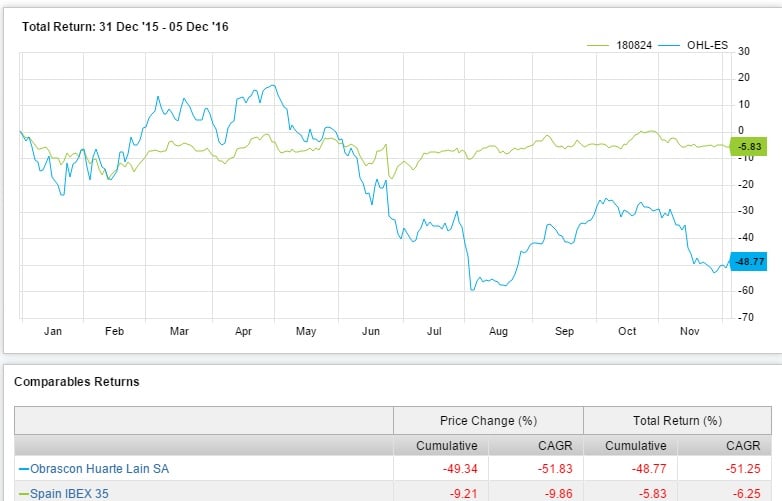Click the Total Return date range title
The width and height of the screenshot is (782, 501).
tap(125, 26)
